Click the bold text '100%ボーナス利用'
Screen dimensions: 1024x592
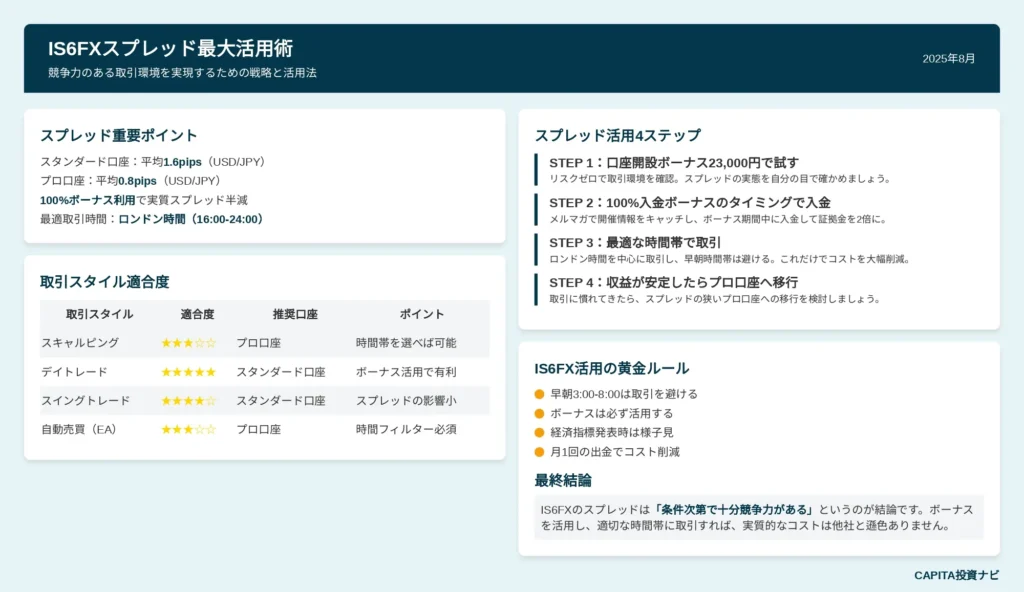pyautogui.click(x=88, y=200)
